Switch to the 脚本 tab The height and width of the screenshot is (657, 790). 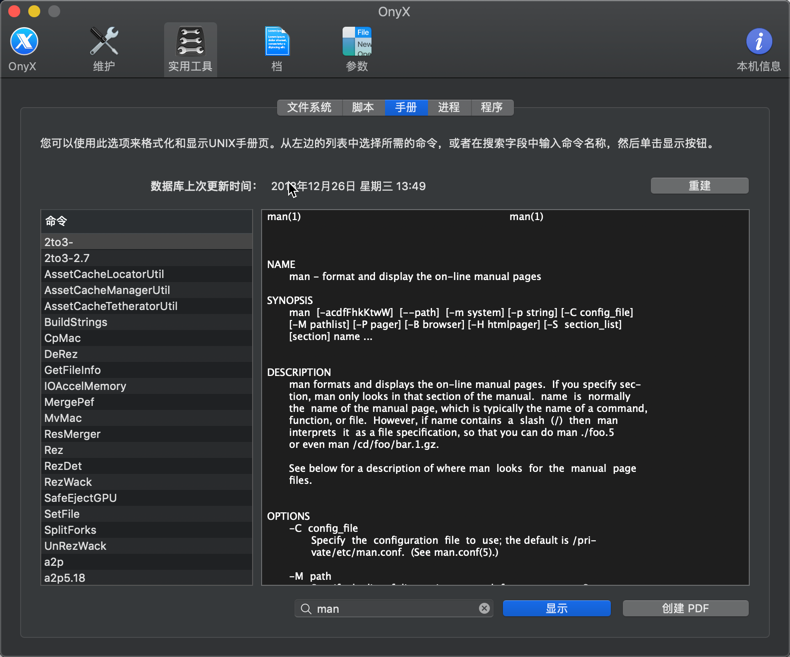pyautogui.click(x=363, y=107)
